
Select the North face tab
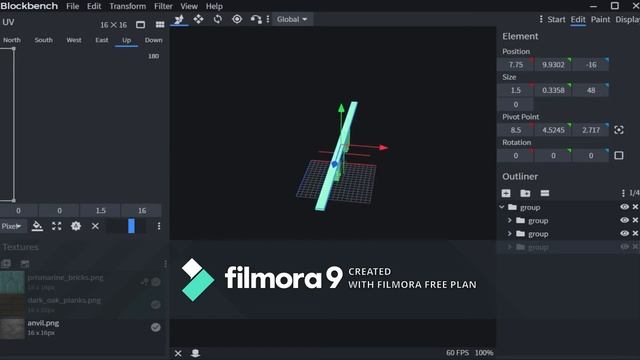[x=12, y=40]
